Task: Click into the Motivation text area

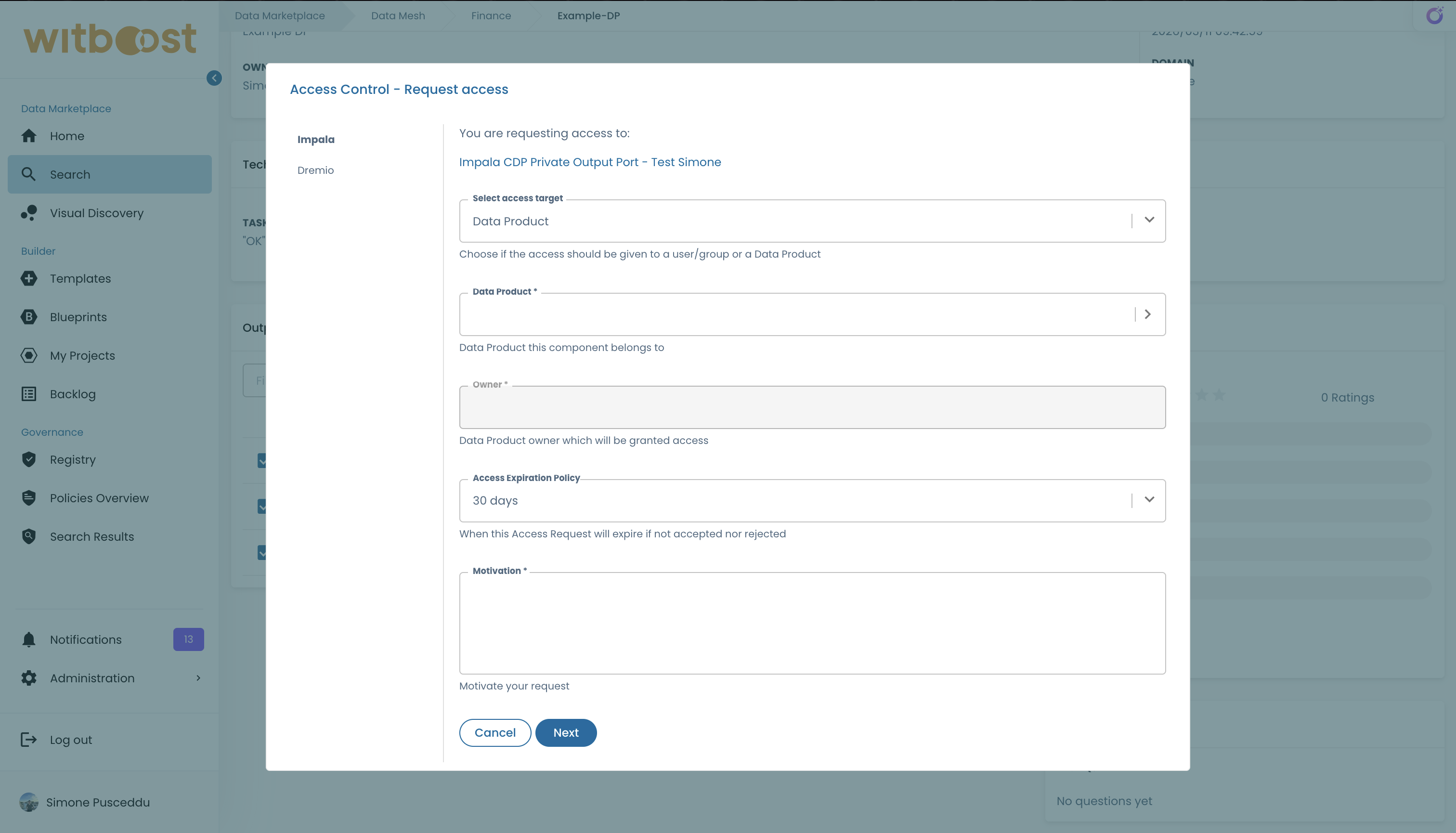Action: click(812, 623)
